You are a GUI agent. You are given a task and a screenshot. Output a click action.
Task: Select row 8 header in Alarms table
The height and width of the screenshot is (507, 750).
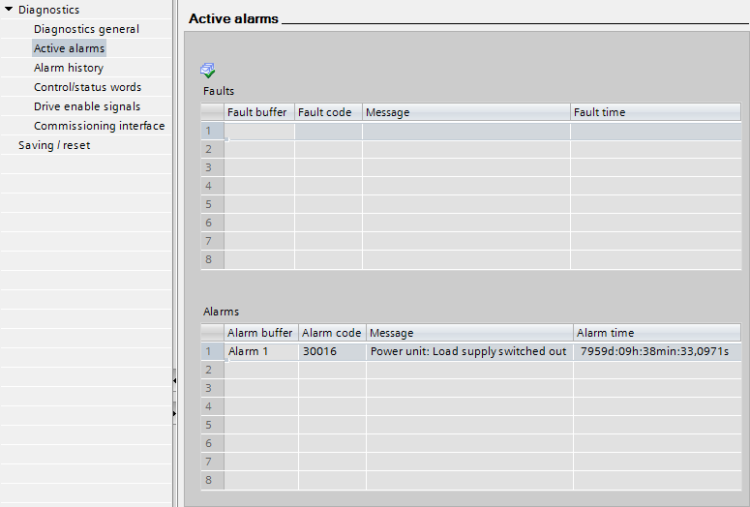(212, 480)
